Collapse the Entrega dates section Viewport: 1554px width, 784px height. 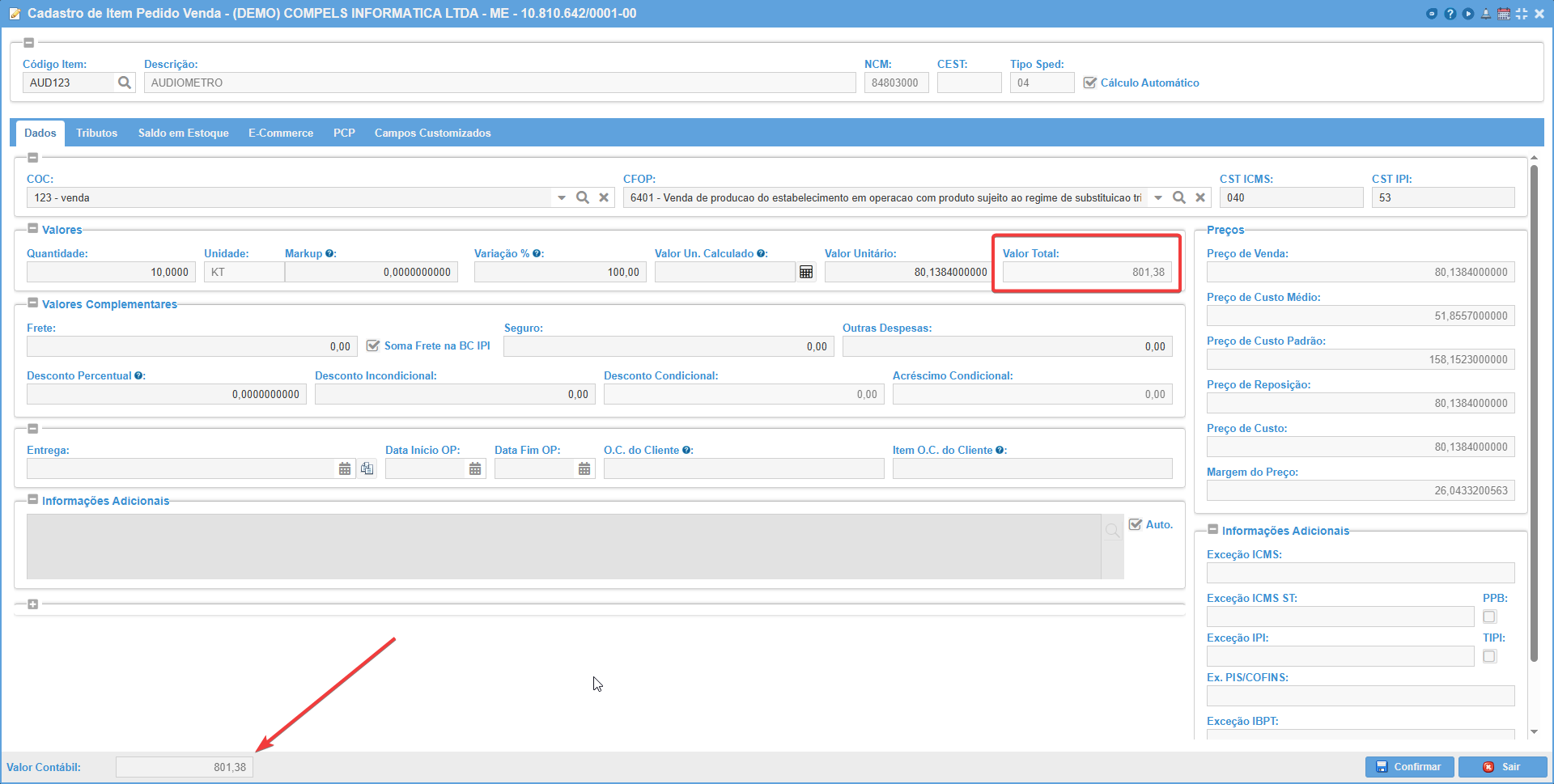[33, 429]
